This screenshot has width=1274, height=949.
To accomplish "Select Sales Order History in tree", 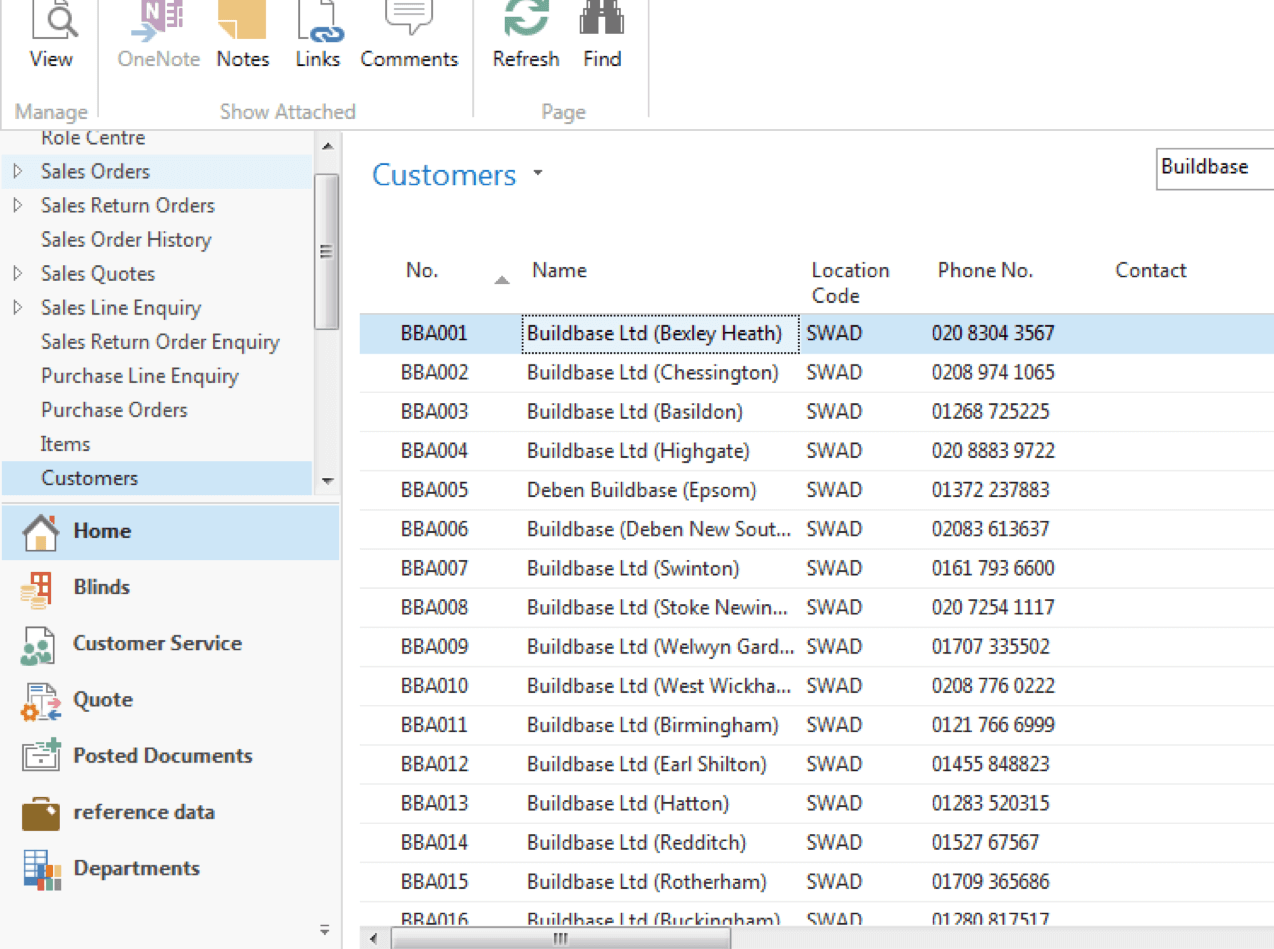I will pos(126,240).
